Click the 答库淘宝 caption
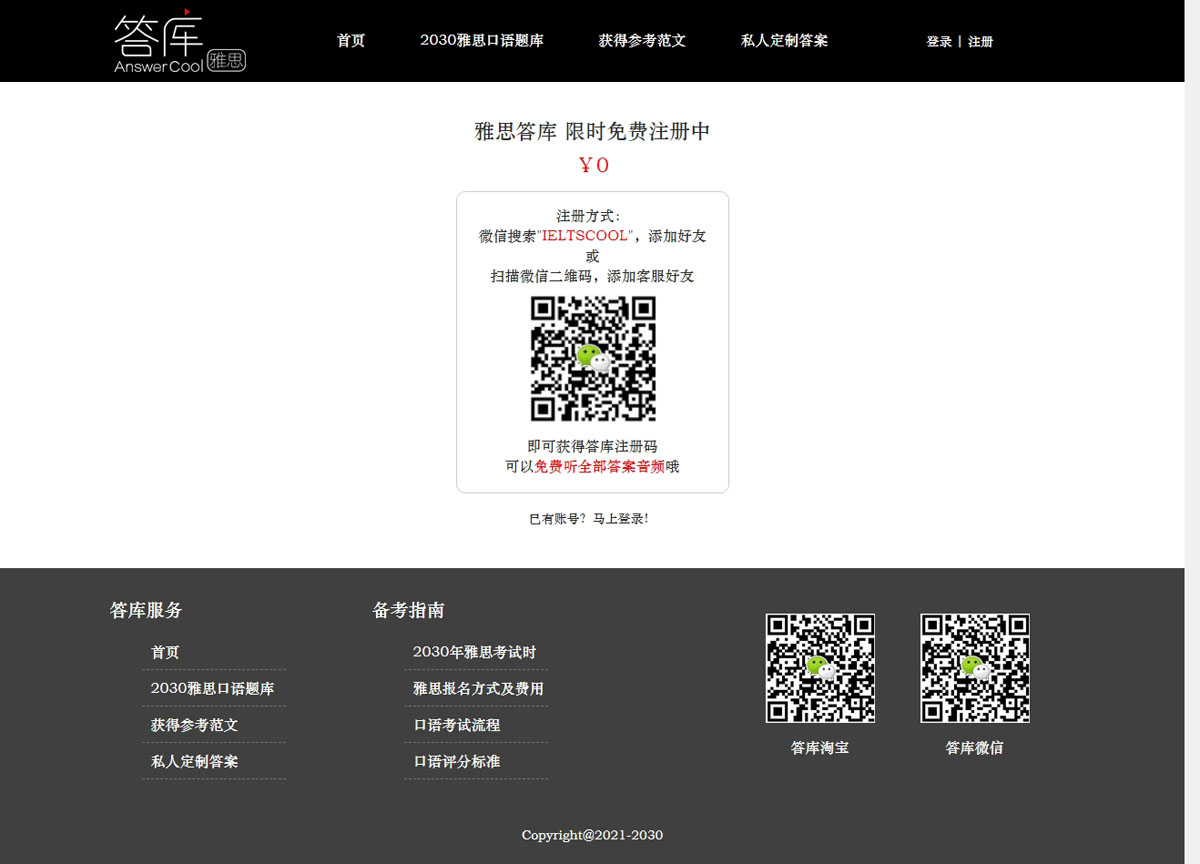 pos(820,748)
